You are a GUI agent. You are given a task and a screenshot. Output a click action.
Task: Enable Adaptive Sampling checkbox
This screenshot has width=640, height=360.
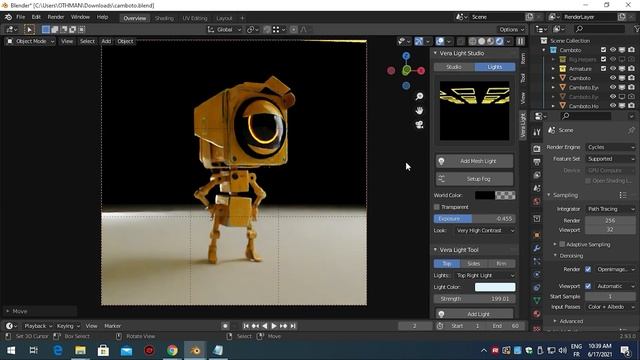click(562, 244)
